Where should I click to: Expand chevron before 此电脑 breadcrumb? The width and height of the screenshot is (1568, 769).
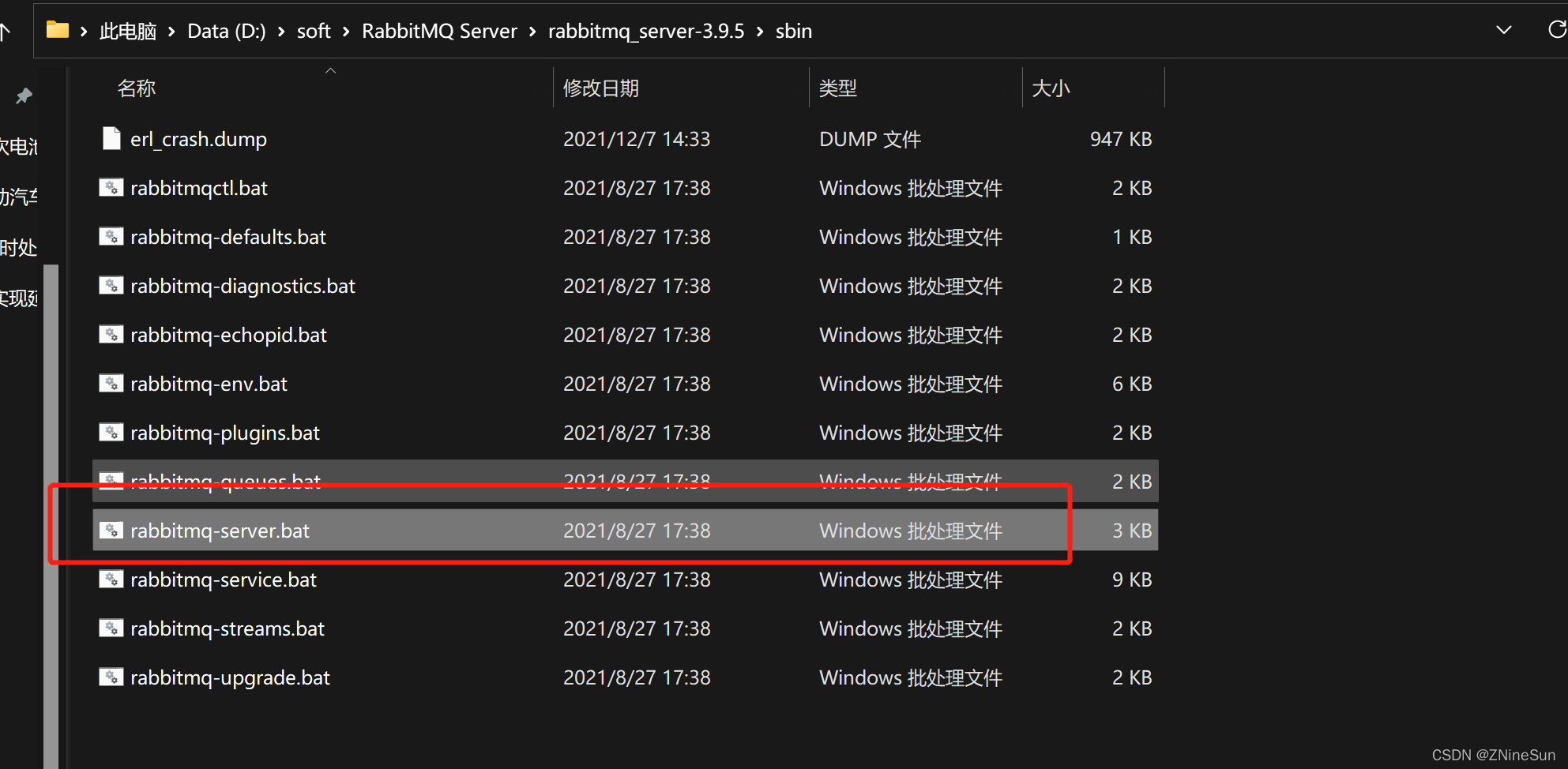[84, 32]
